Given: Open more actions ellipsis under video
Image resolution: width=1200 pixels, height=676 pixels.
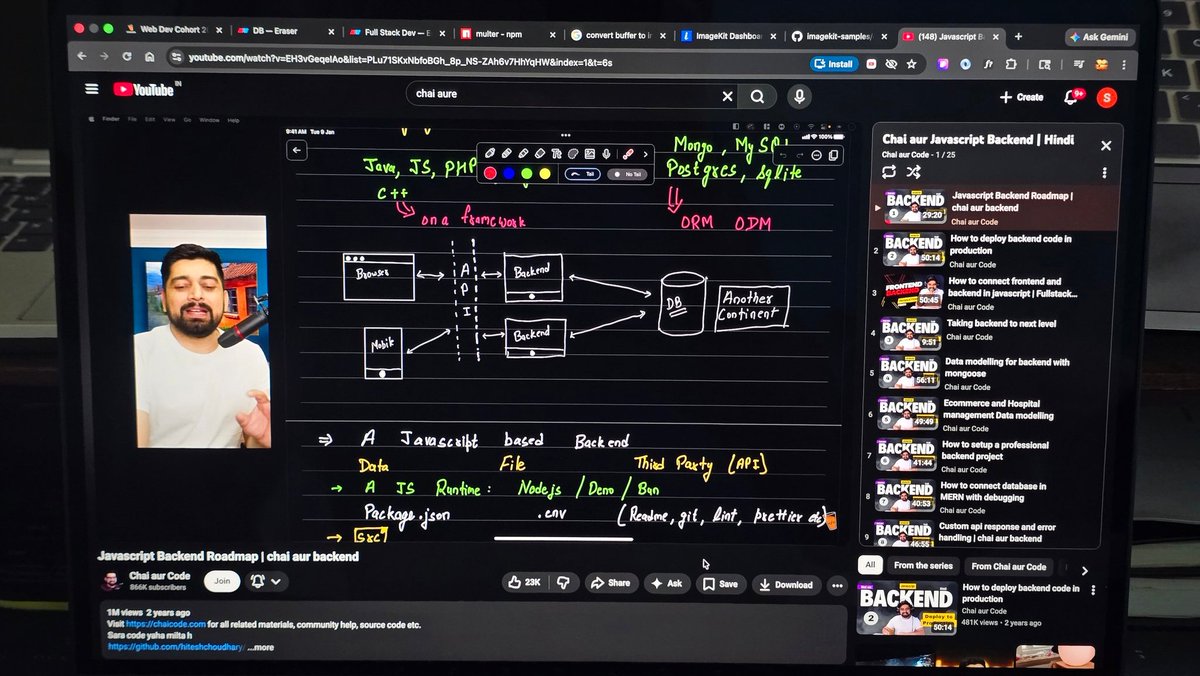Looking at the screenshot, I should coord(837,586).
